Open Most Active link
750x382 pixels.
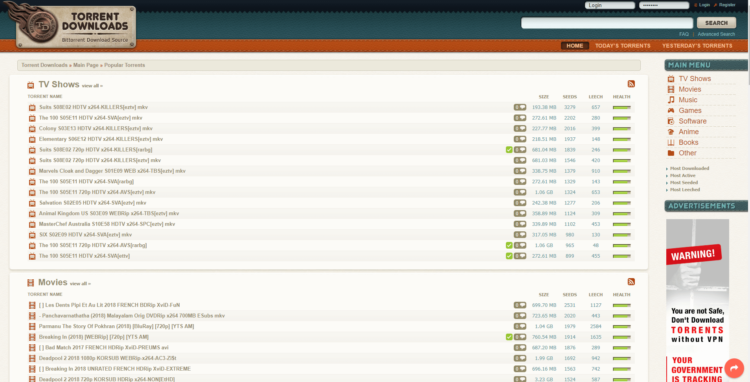click(683, 175)
